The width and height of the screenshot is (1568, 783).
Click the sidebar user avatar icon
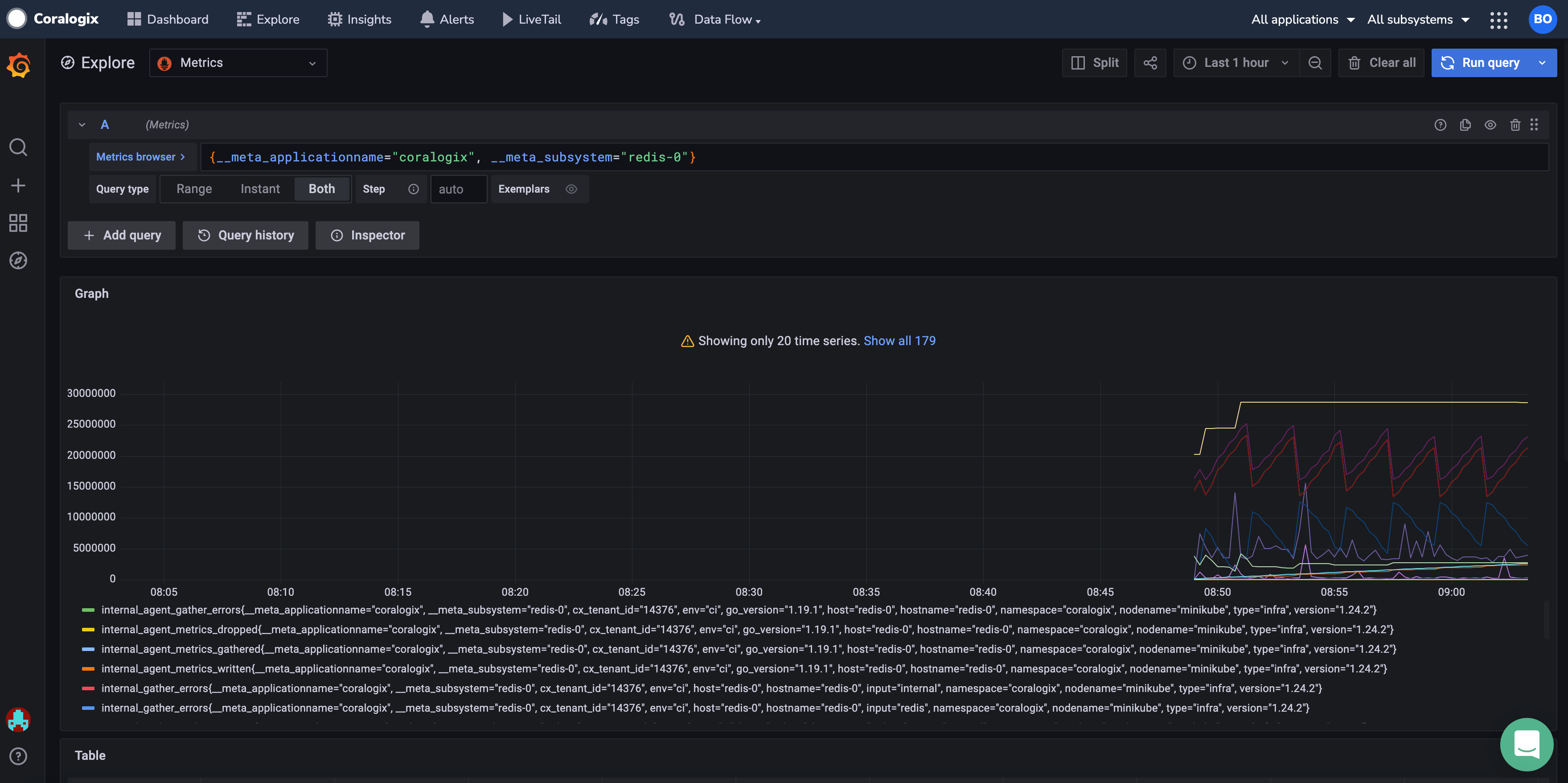[x=18, y=720]
